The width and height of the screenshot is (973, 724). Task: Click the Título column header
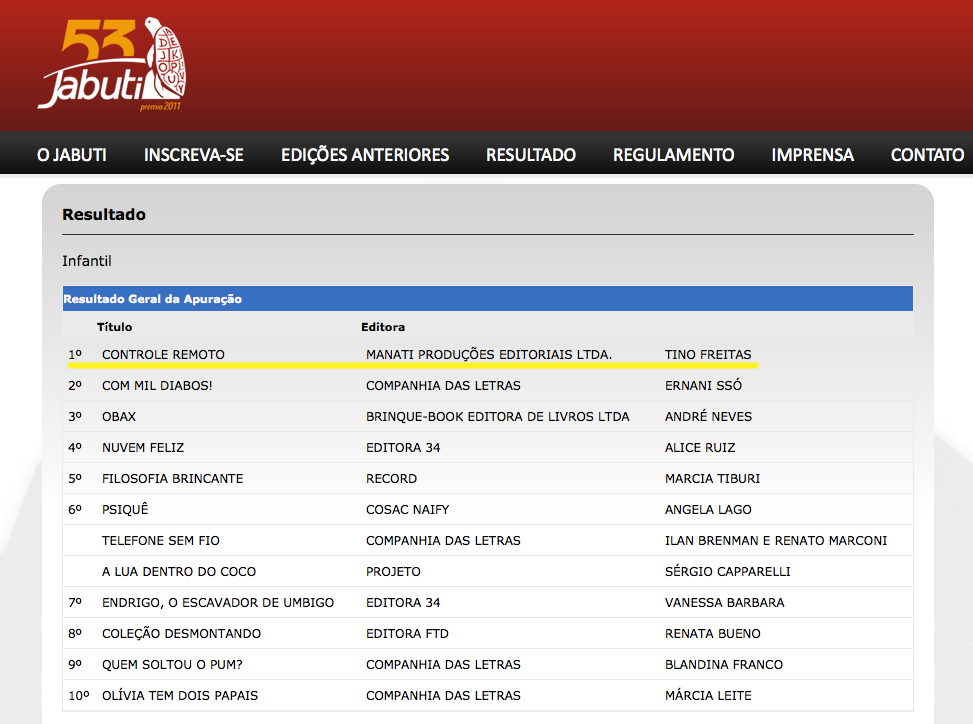pos(114,327)
